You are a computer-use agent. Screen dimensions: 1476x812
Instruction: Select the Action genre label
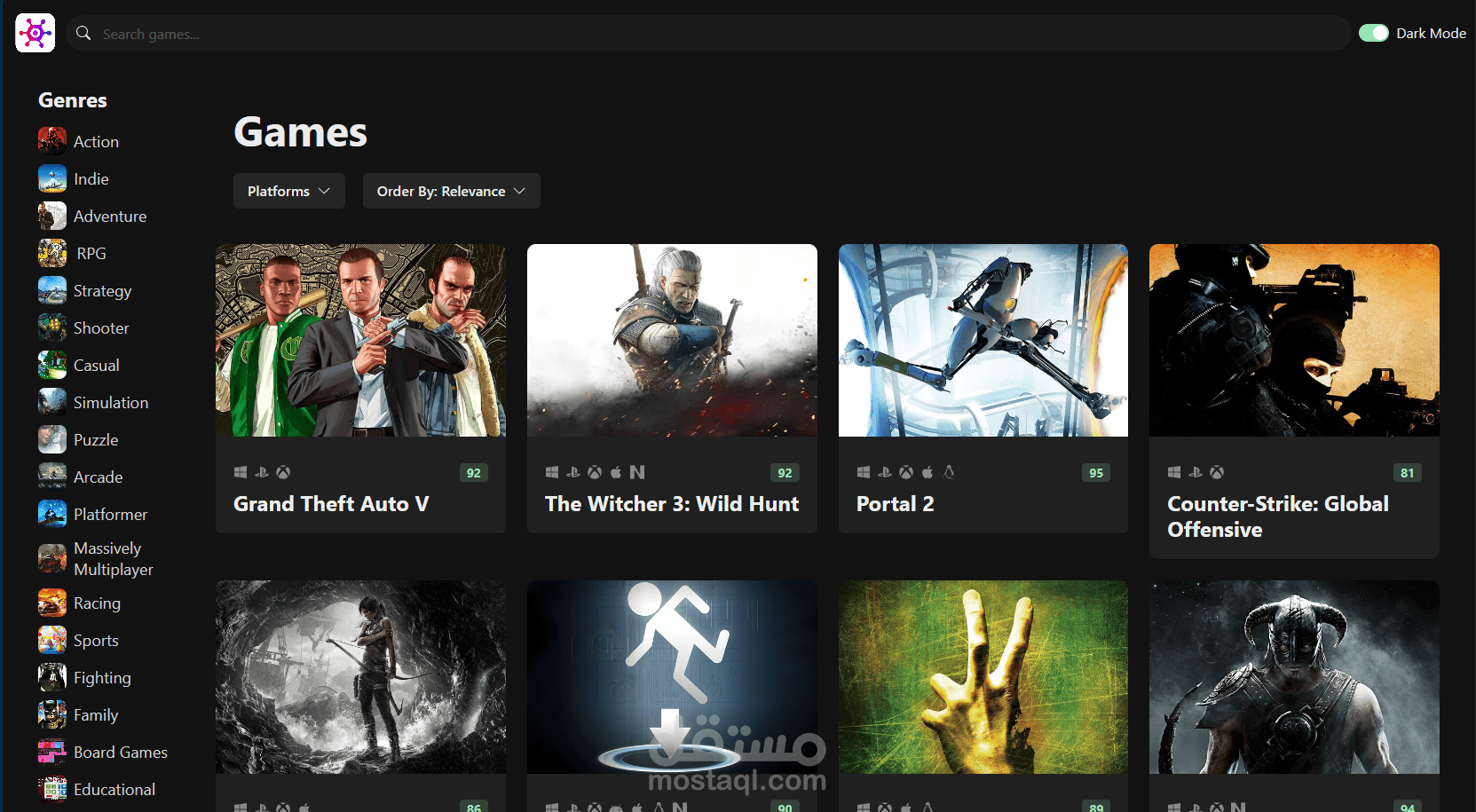tap(96, 142)
